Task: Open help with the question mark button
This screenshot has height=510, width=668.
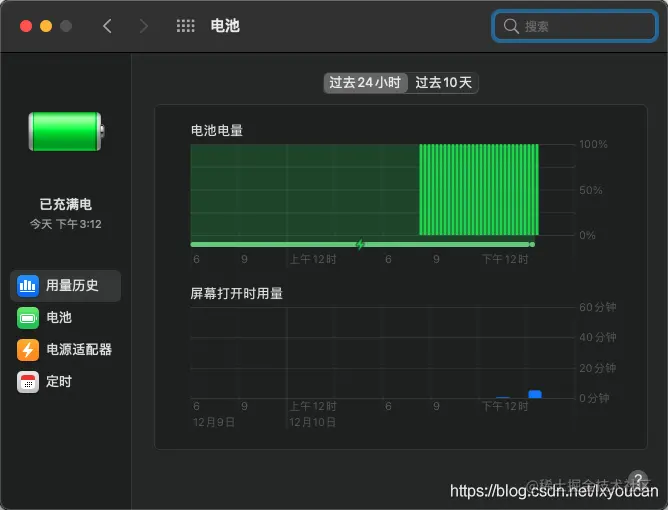Action: (x=638, y=480)
